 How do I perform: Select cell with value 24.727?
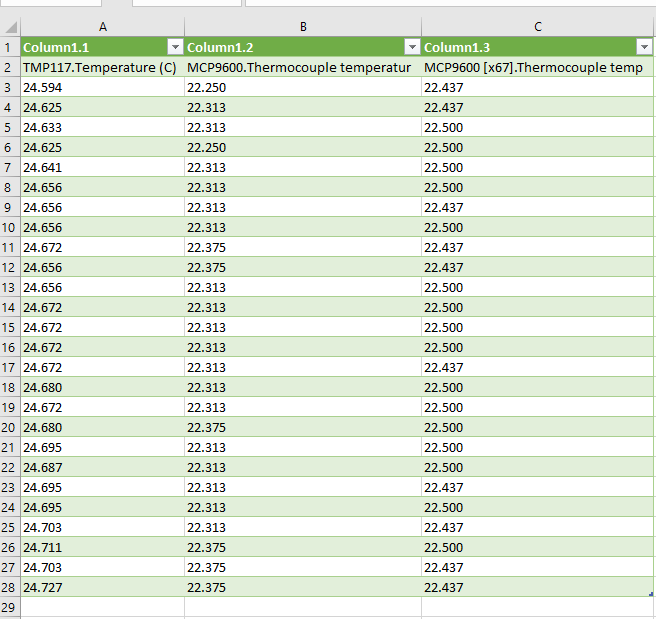point(102,587)
